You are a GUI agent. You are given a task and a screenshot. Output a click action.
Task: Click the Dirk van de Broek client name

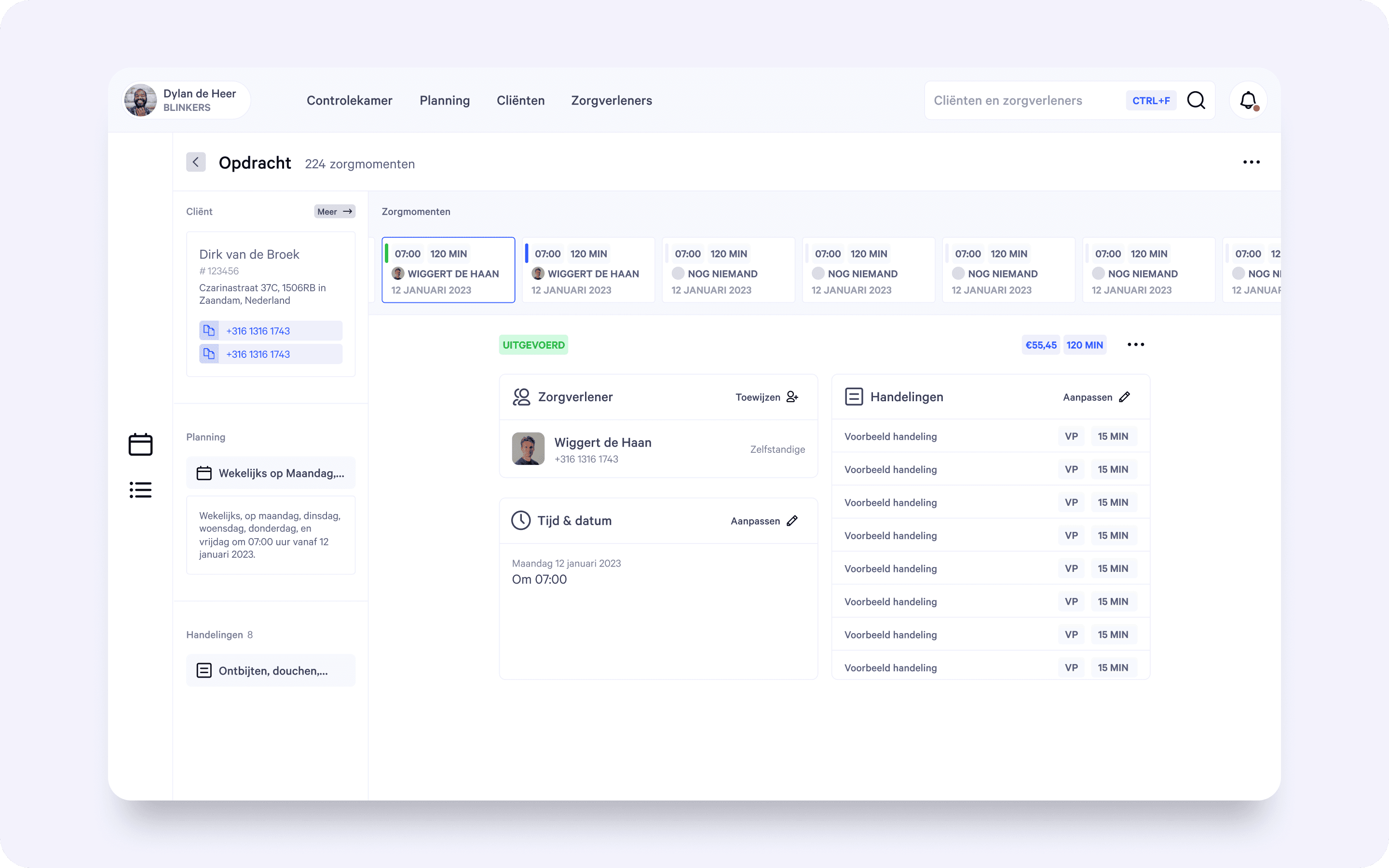pos(249,254)
